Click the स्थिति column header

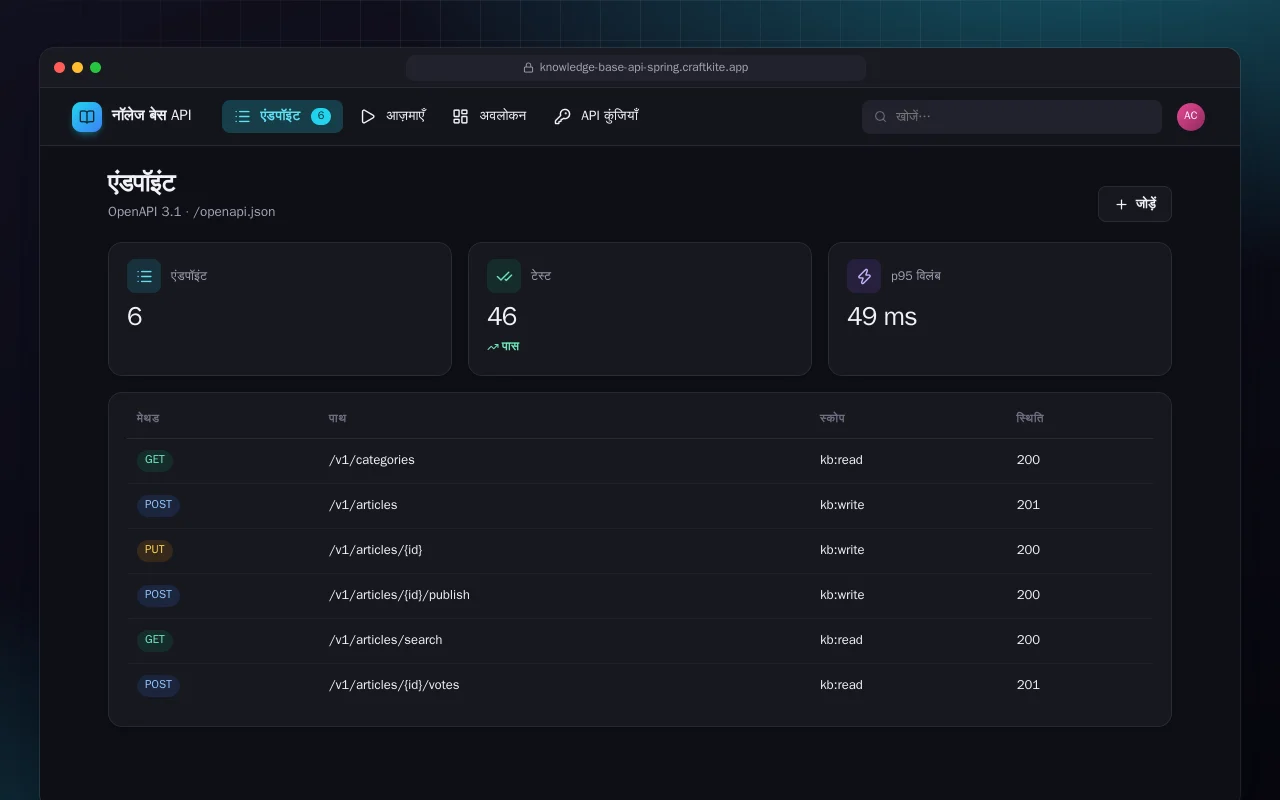[x=1030, y=418]
